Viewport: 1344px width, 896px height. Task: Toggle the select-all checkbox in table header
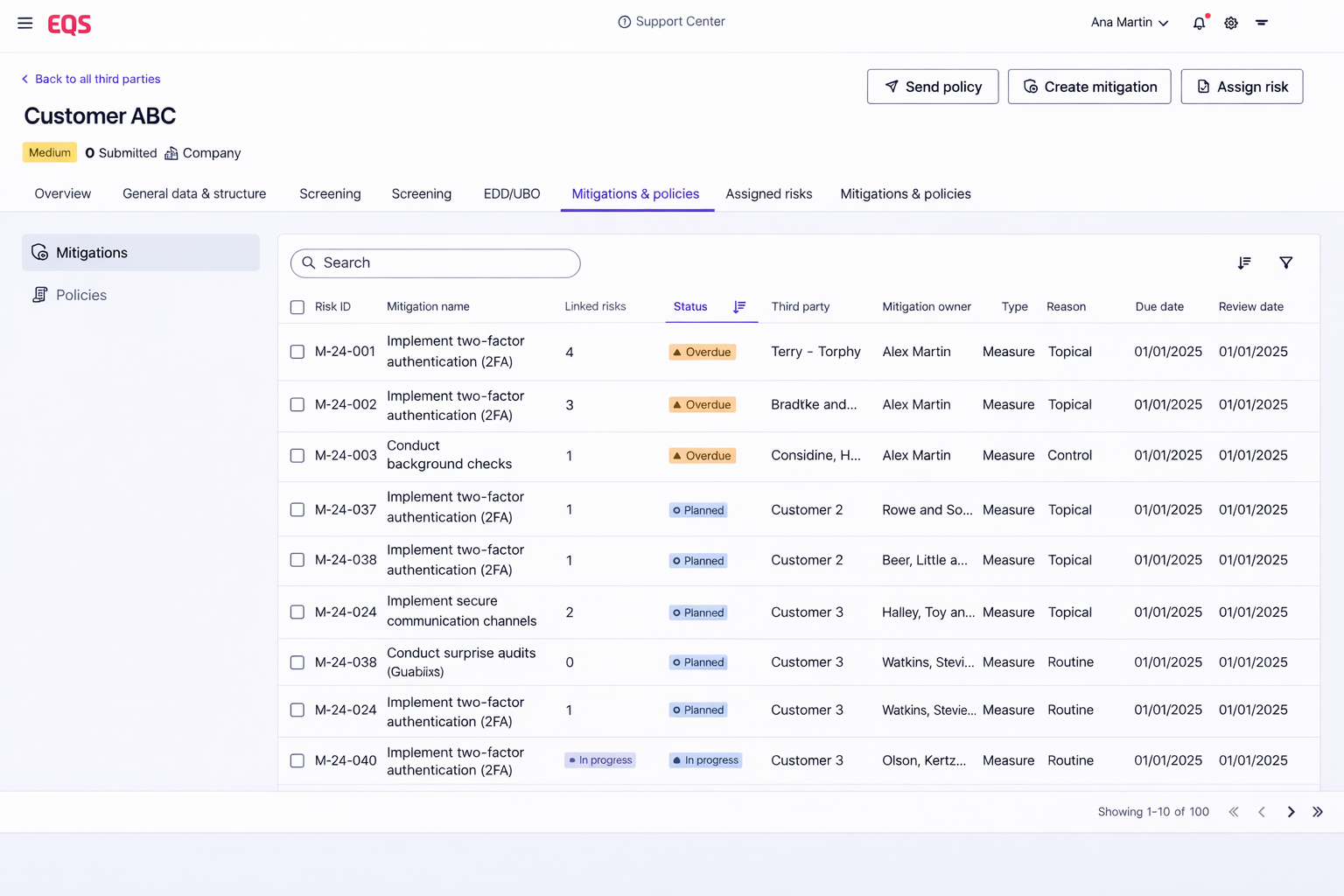point(297,307)
